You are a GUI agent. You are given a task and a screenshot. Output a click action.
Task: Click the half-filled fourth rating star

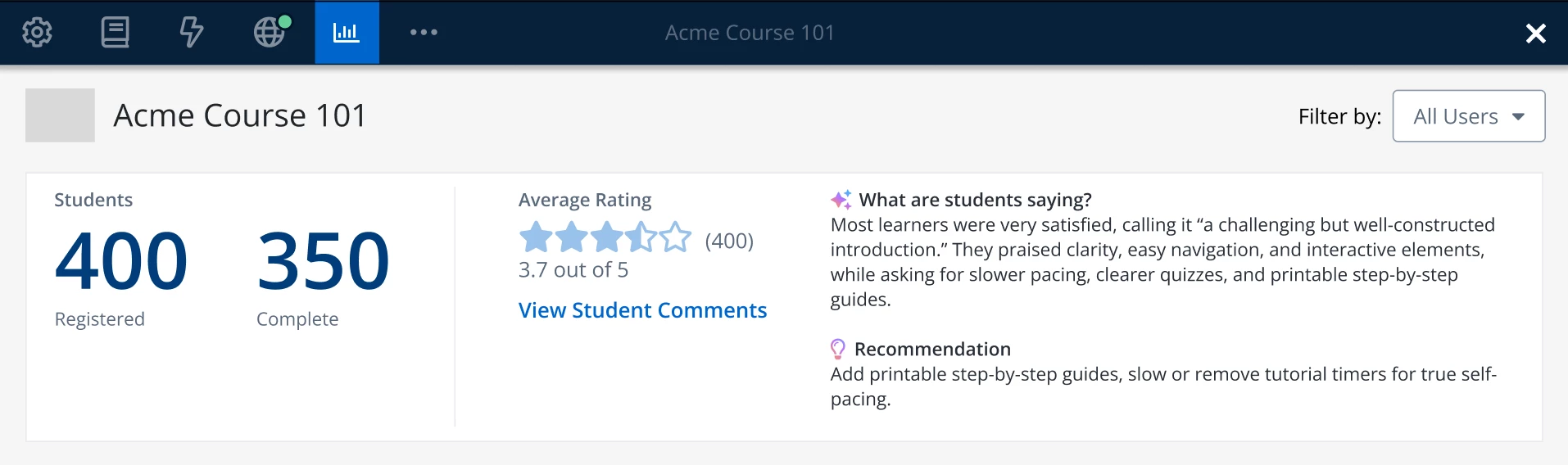tap(641, 238)
